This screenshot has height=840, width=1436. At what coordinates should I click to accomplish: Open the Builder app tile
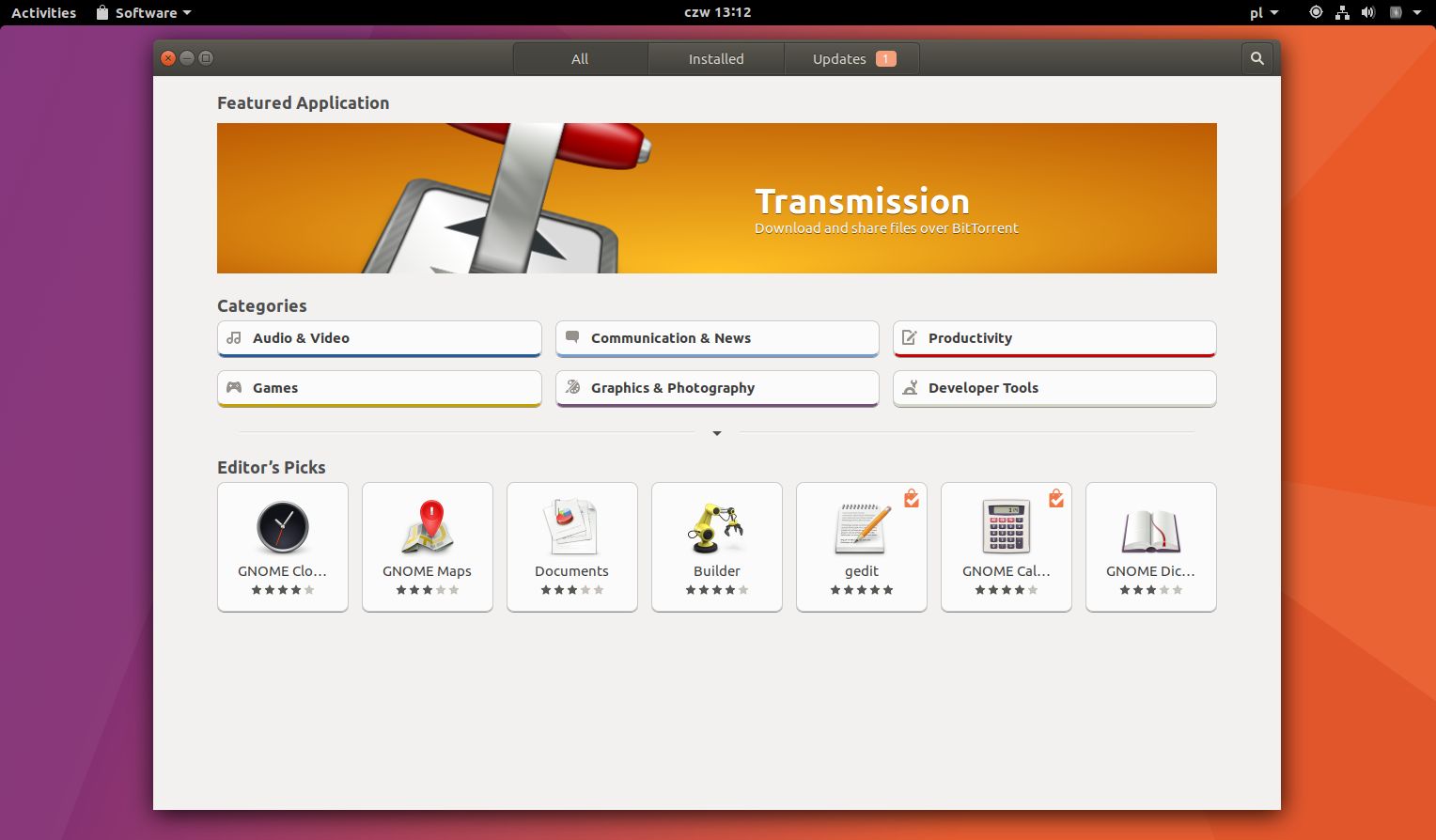pos(717,547)
